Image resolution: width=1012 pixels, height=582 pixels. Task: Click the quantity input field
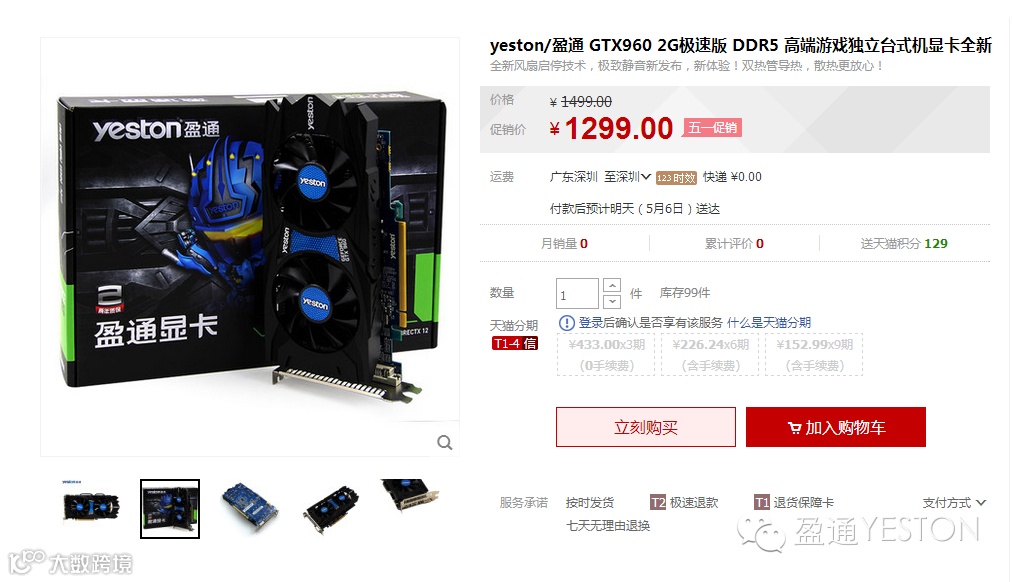578,294
